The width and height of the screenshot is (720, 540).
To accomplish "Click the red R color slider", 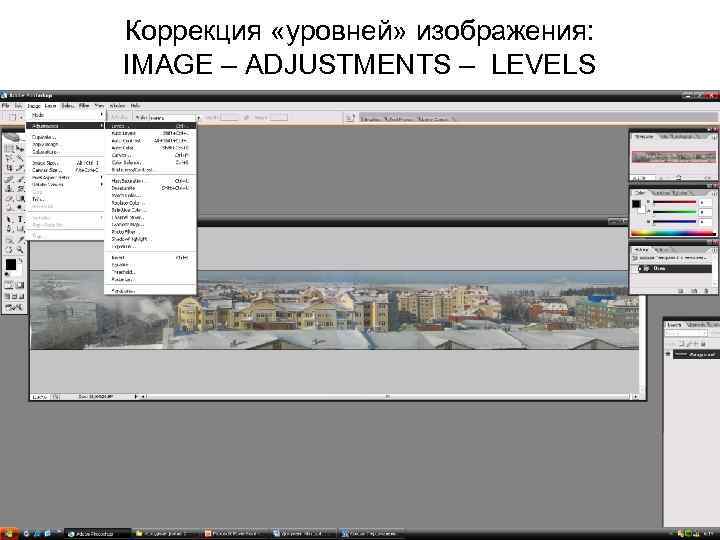I will [675, 202].
